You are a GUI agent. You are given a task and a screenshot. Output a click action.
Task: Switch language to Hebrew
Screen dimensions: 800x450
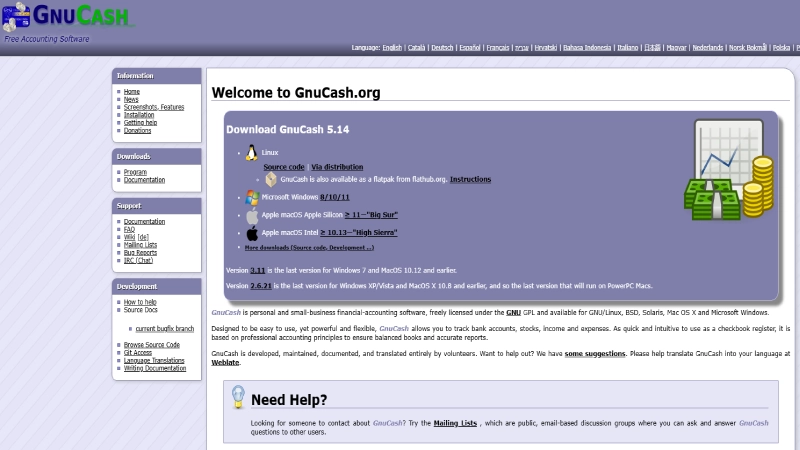coord(521,47)
